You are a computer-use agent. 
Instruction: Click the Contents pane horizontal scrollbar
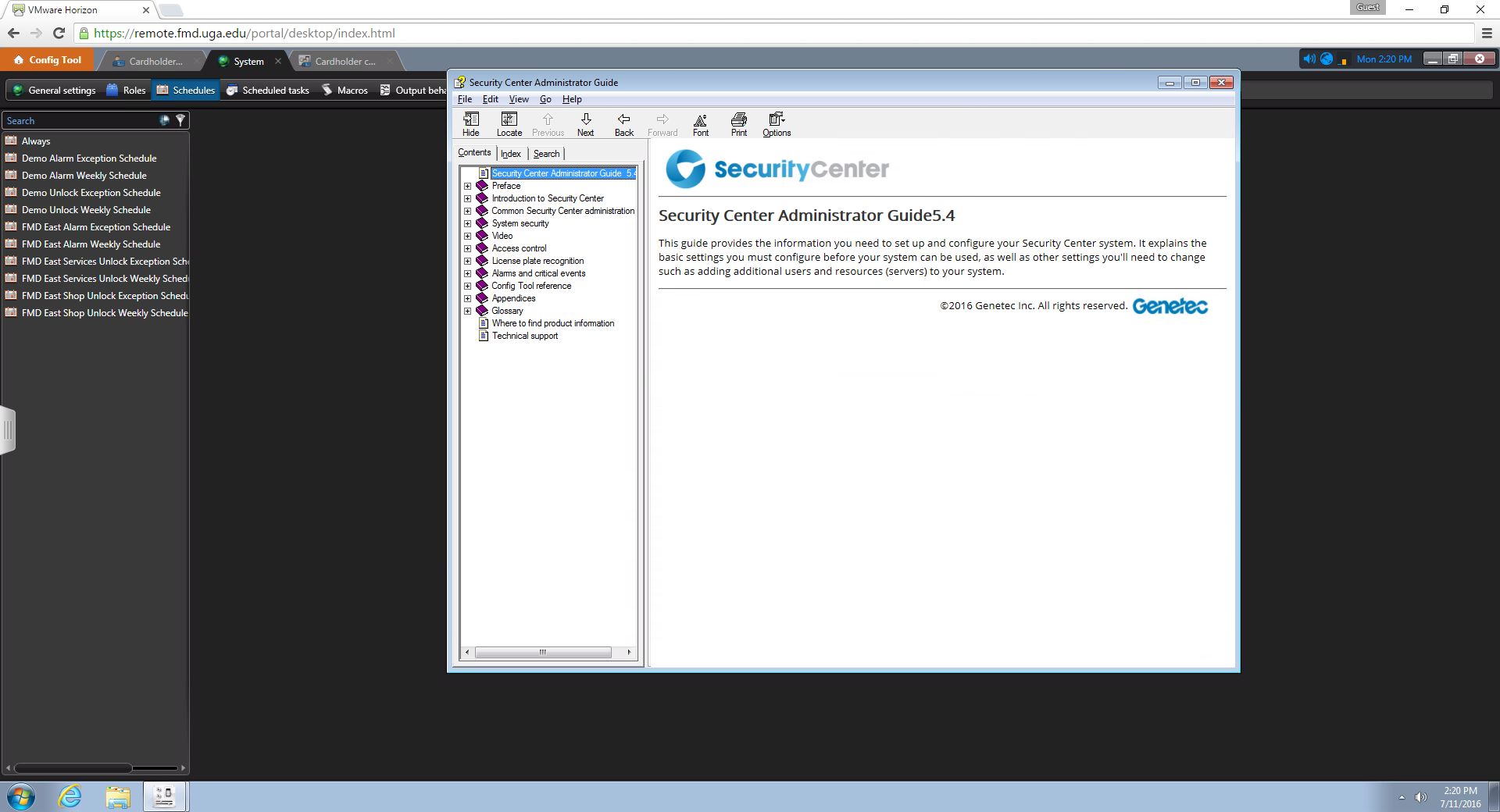point(543,652)
